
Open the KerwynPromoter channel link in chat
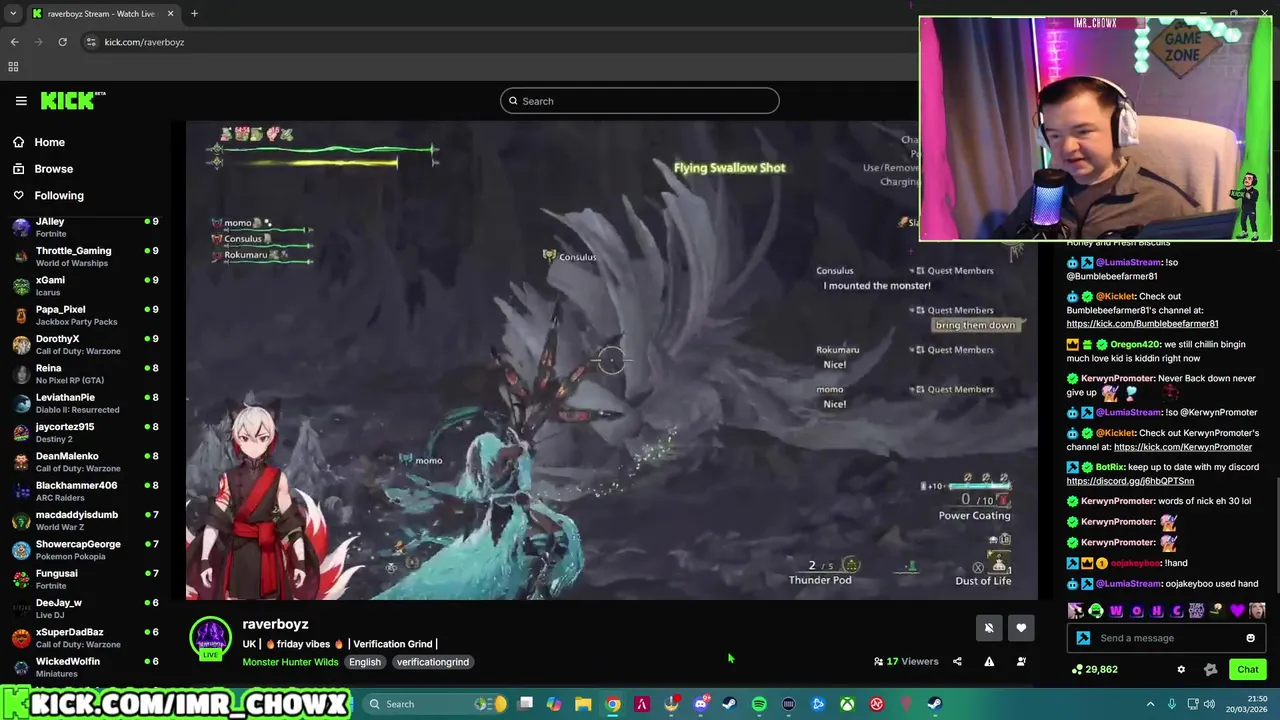click(x=1183, y=447)
